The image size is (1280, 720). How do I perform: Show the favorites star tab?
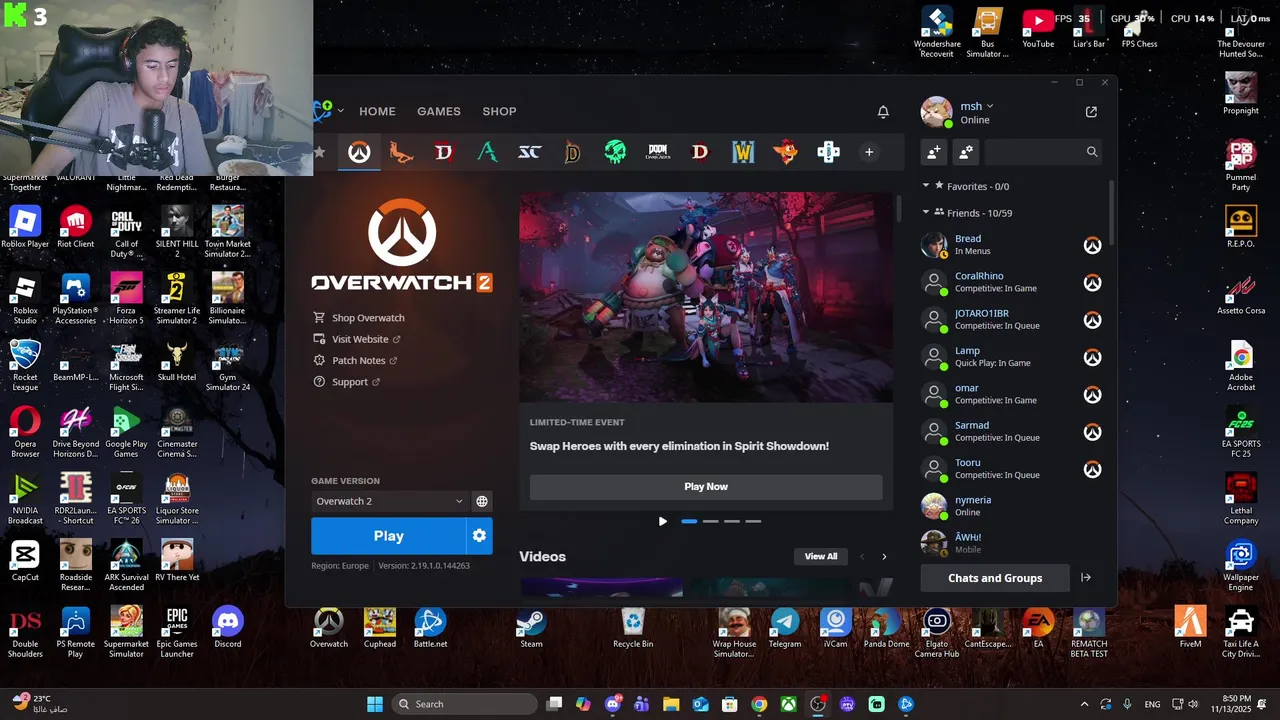click(x=319, y=152)
